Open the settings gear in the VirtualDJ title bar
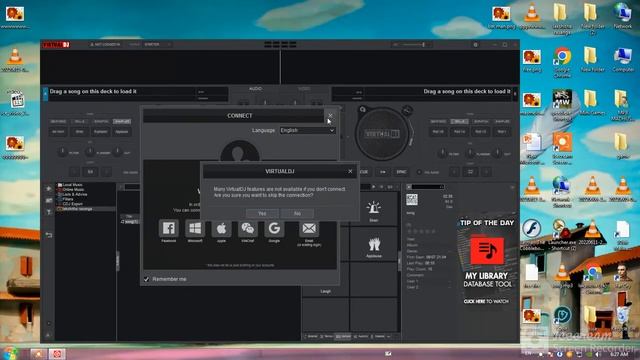Viewport: 640px width, 360px height. (x=476, y=44)
